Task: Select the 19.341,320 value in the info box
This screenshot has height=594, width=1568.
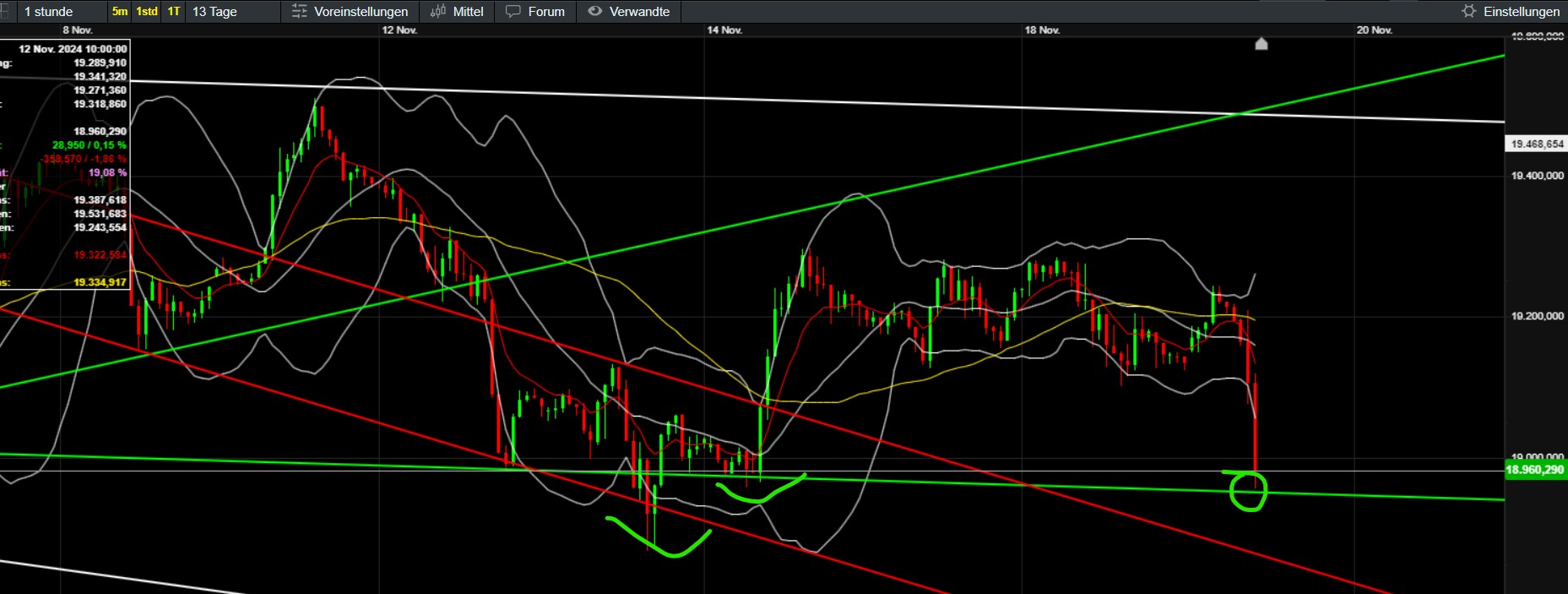Action: pyautogui.click(x=100, y=77)
